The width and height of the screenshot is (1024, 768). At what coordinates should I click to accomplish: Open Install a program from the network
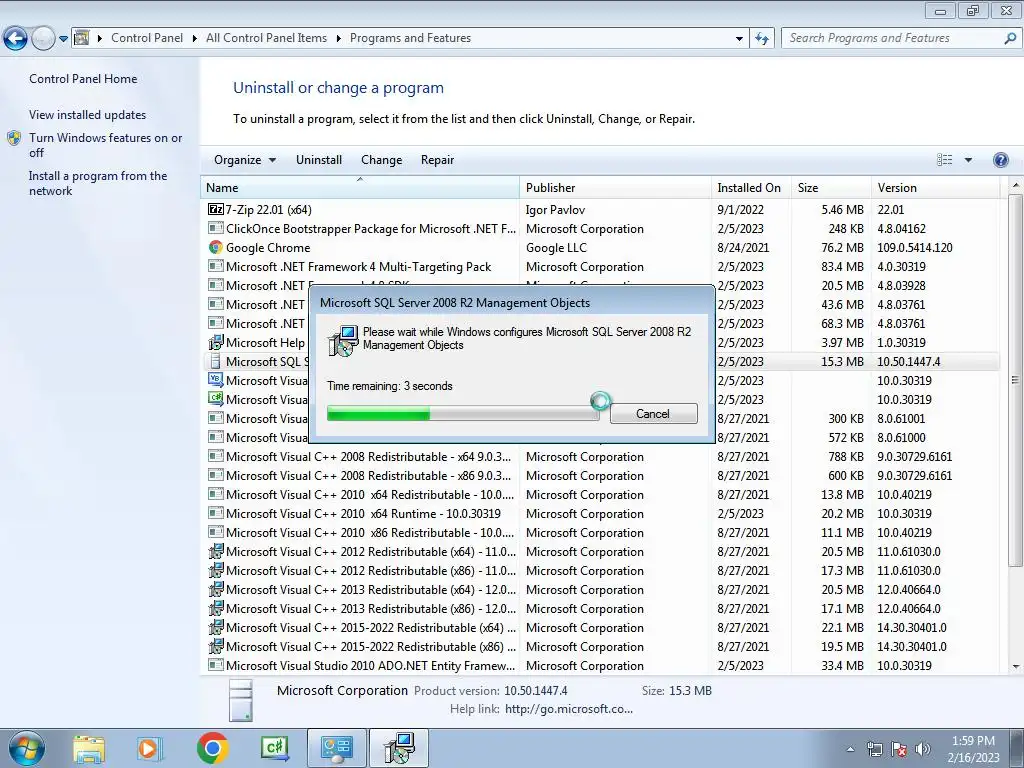pos(98,184)
